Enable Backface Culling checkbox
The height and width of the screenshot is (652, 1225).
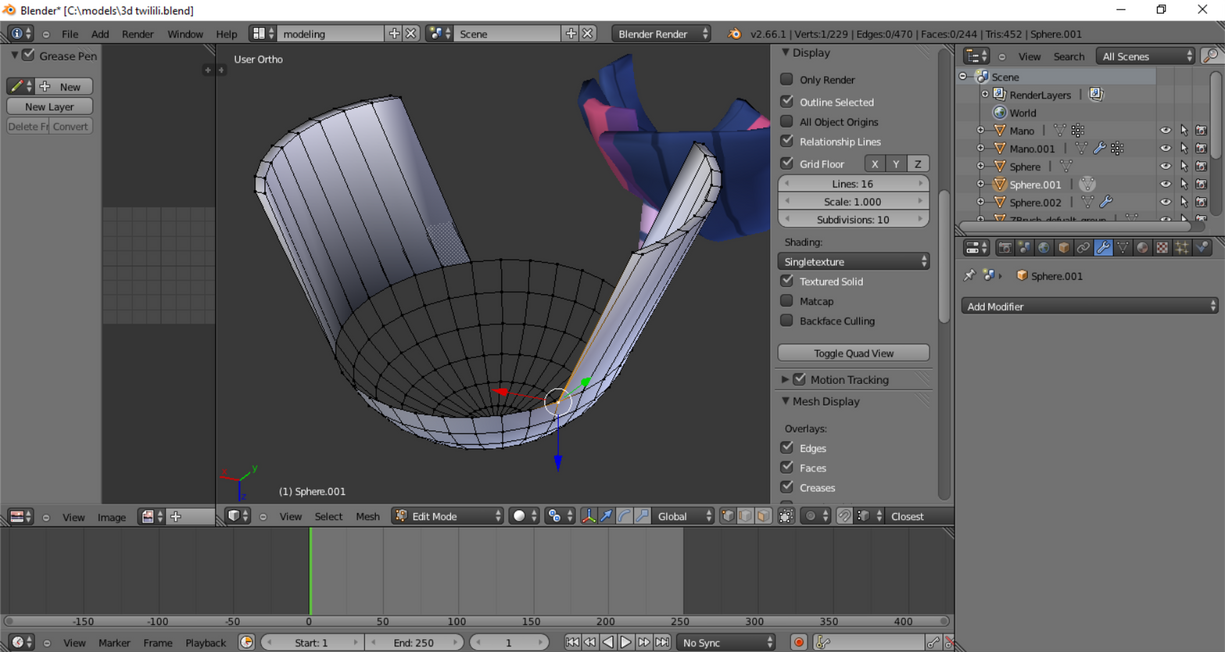787,320
